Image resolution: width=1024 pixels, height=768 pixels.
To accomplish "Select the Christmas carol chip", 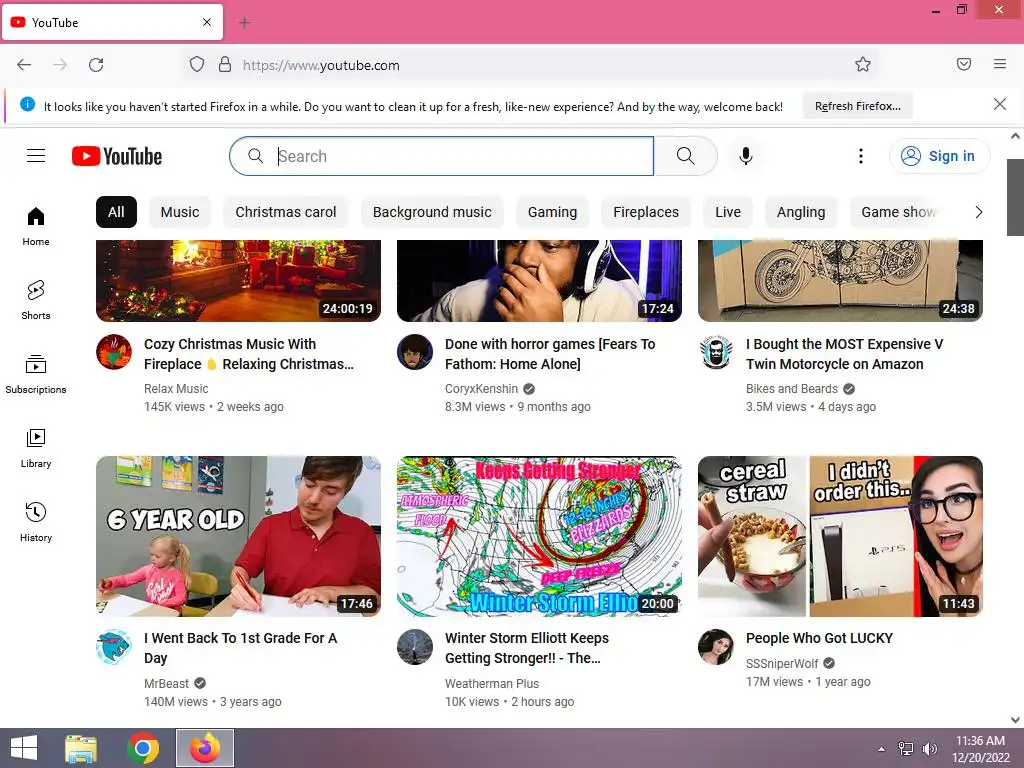I will pos(286,212).
